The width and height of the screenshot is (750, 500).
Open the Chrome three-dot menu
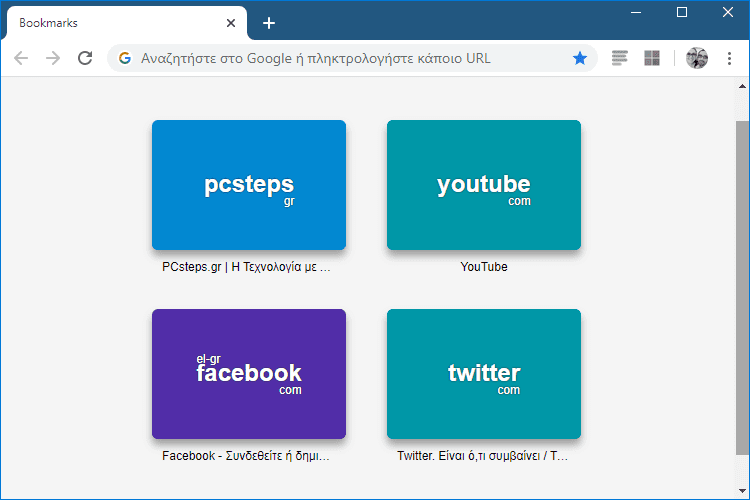tap(729, 58)
